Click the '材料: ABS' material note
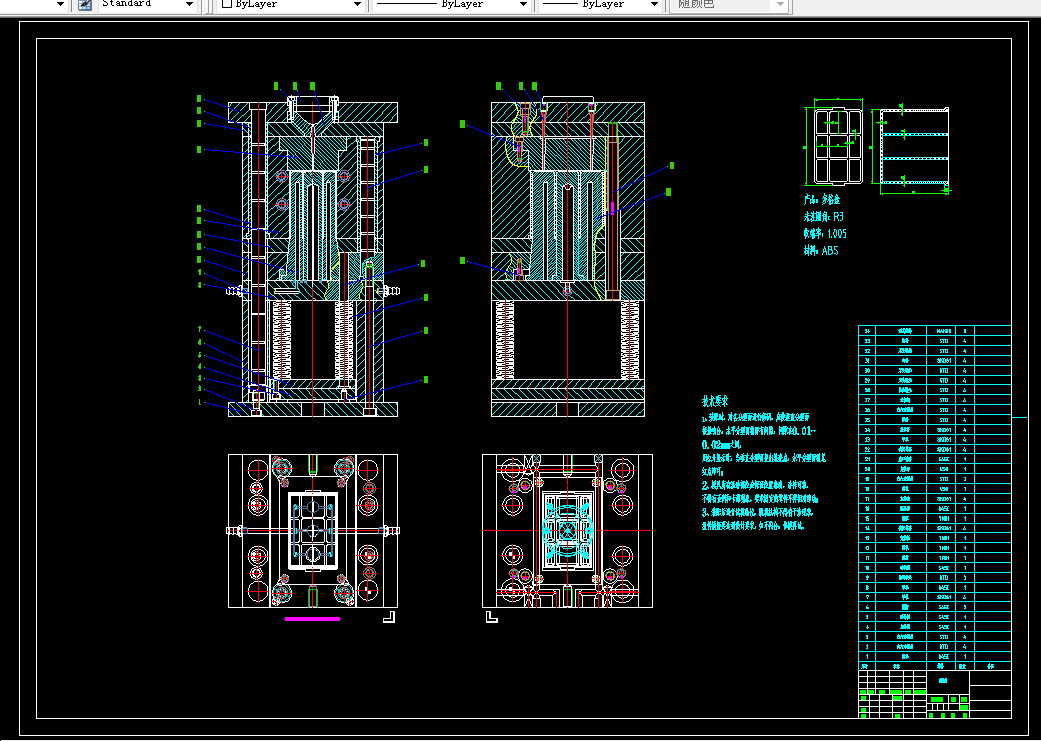 point(821,250)
